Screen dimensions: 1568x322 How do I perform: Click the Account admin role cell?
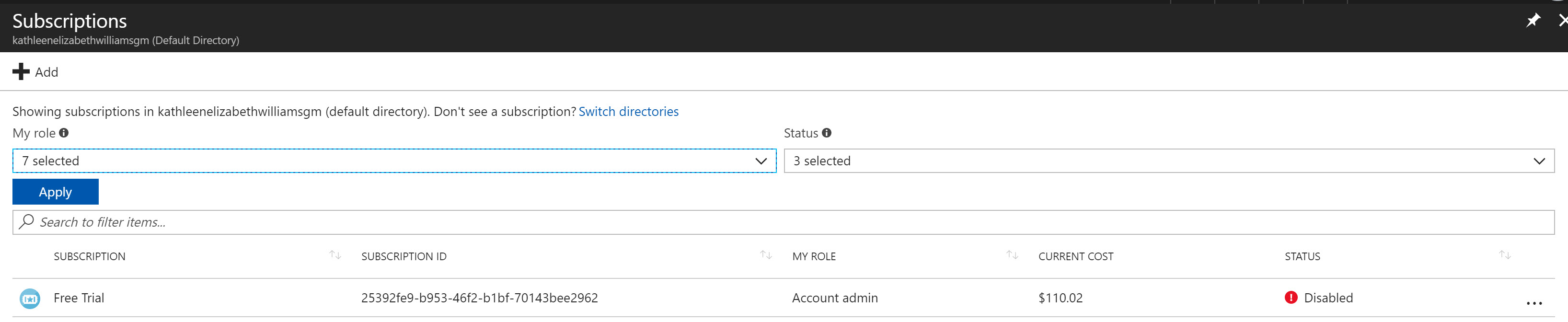pos(834,298)
